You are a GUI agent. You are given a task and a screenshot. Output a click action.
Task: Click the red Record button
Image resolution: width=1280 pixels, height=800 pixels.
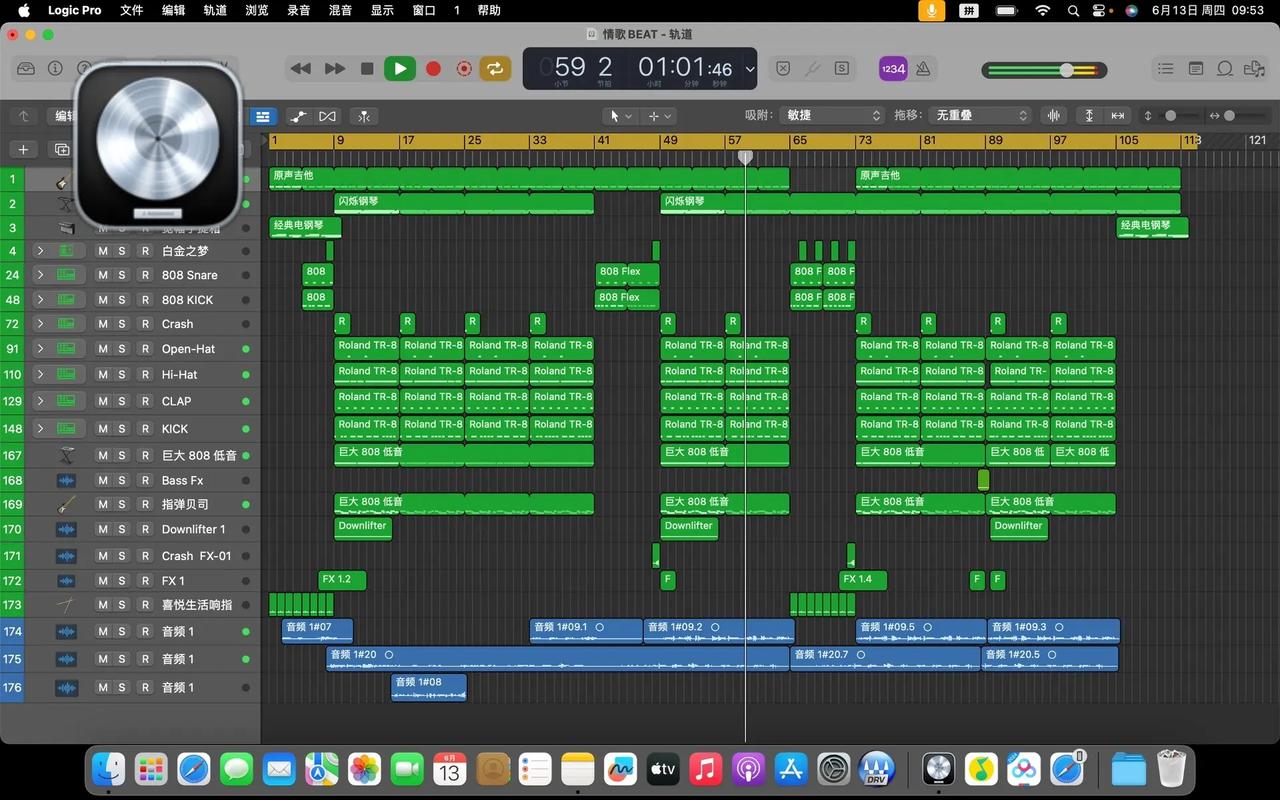433,69
